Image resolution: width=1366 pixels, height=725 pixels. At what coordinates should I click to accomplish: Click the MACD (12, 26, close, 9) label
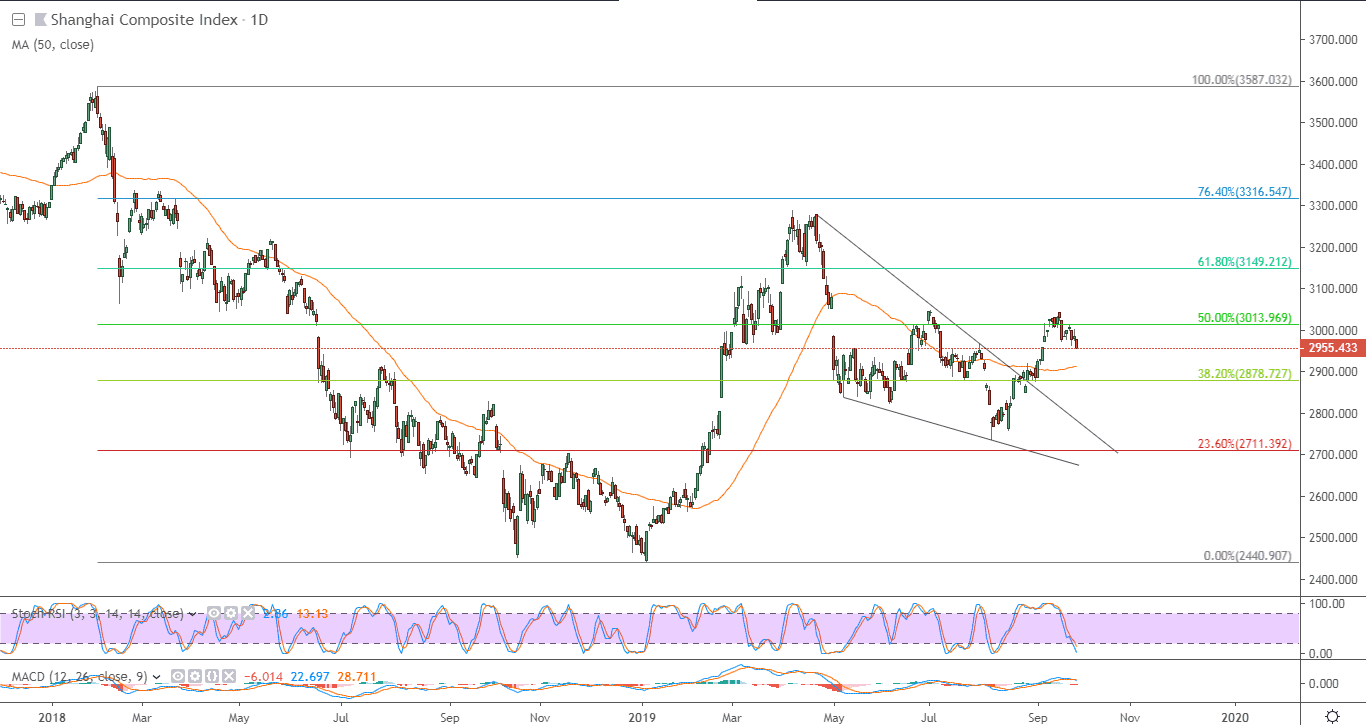79,677
